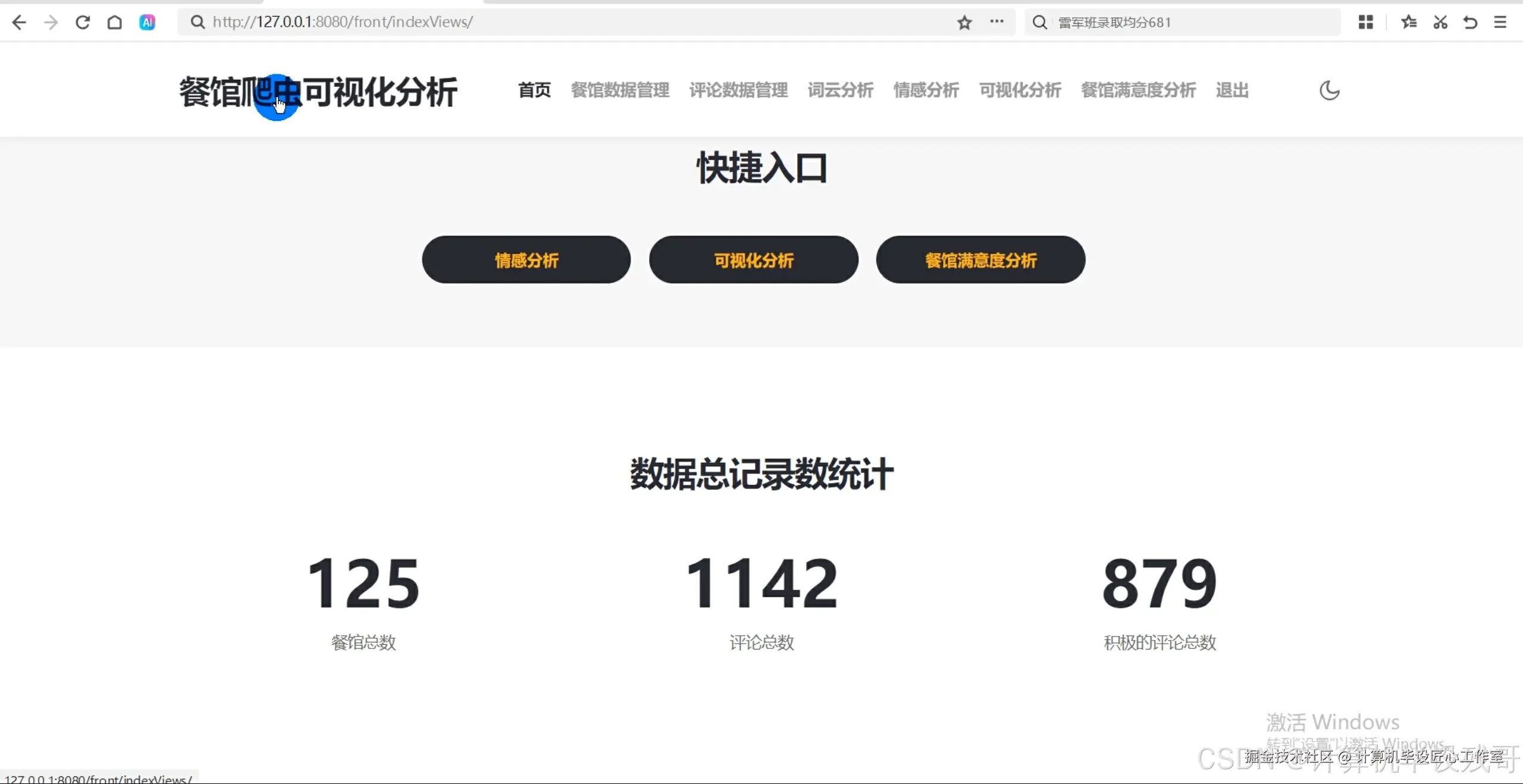Open the home page via the home icon
Screen dimensions: 1523x784
click(x=114, y=22)
